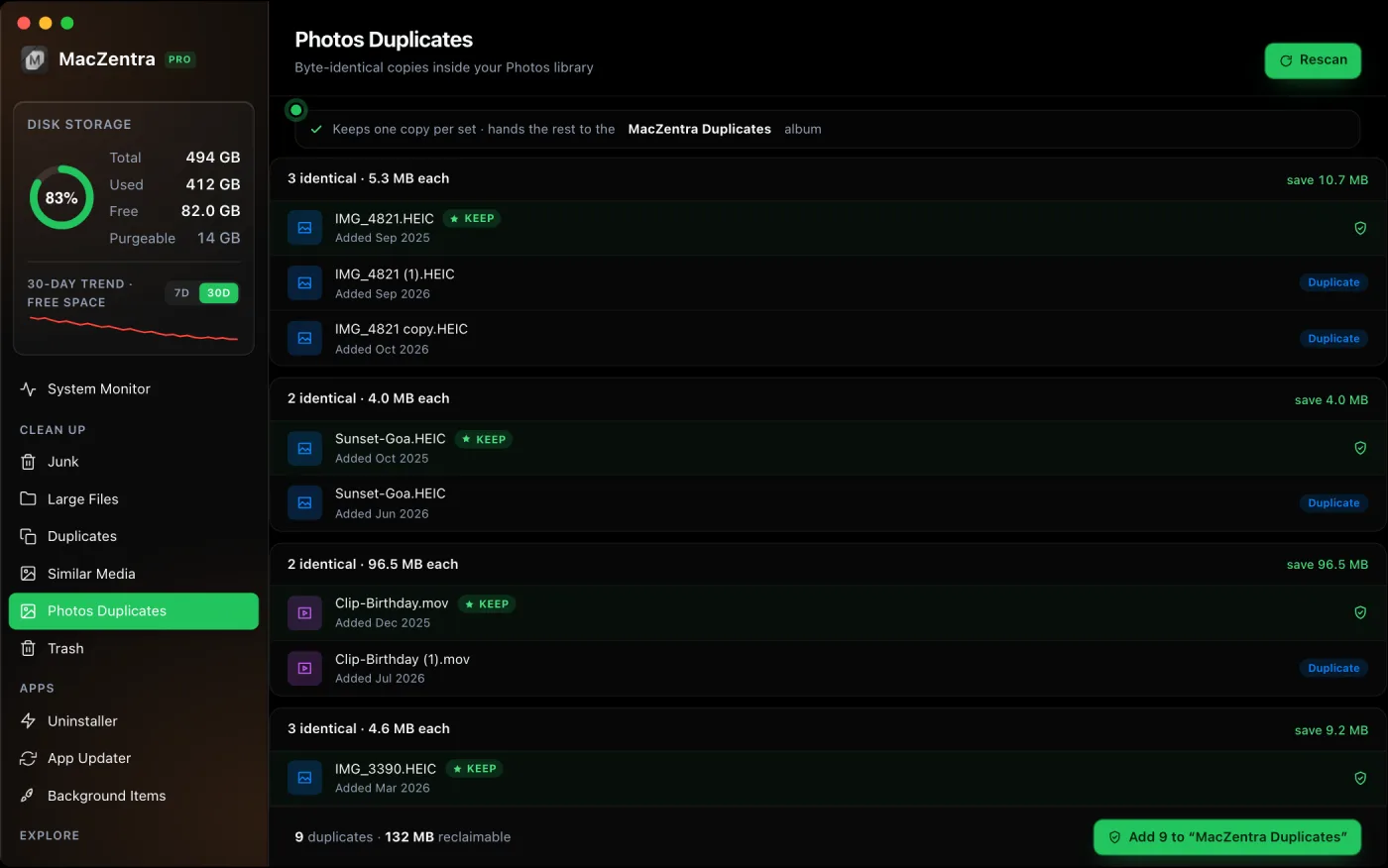Click the IMG_3390.HEIC thumbnail icon

point(304,778)
